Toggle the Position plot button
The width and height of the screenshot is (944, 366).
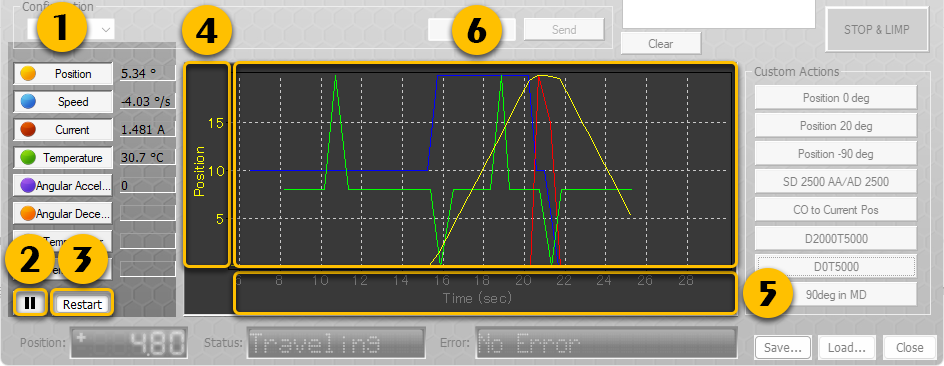tap(63, 74)
